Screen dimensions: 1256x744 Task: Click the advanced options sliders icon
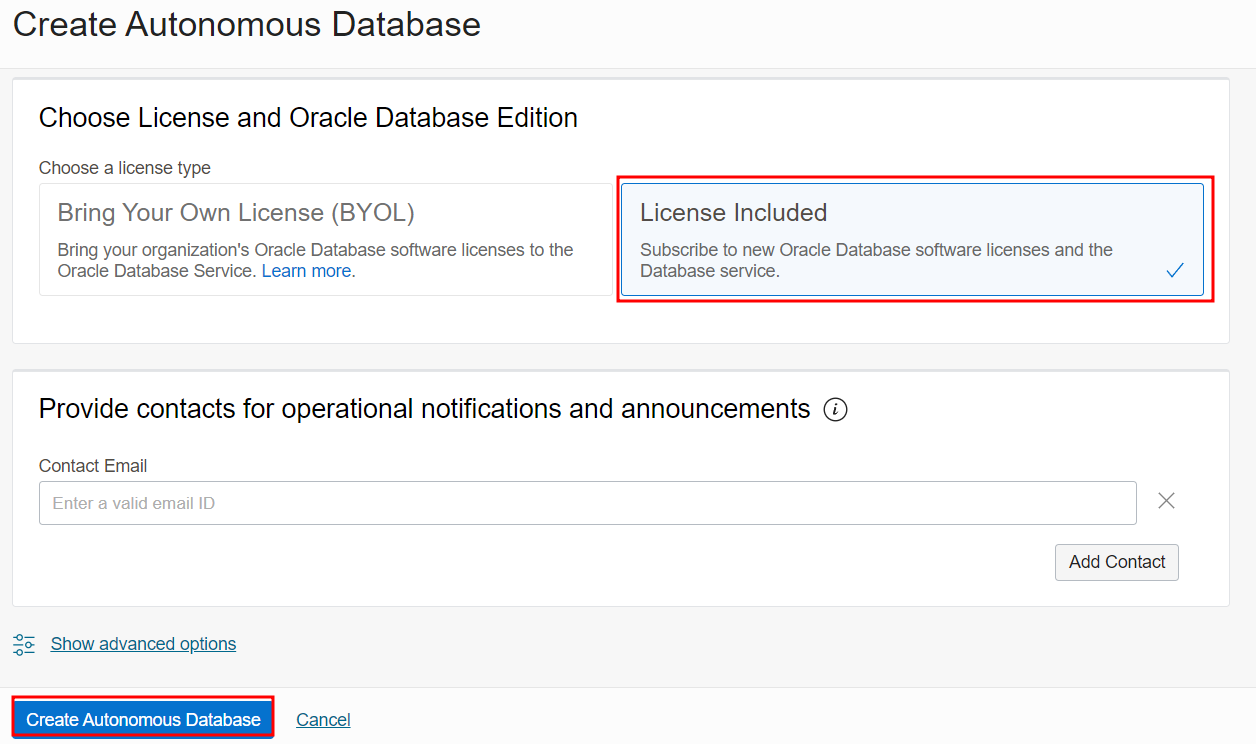coord(24,644)
